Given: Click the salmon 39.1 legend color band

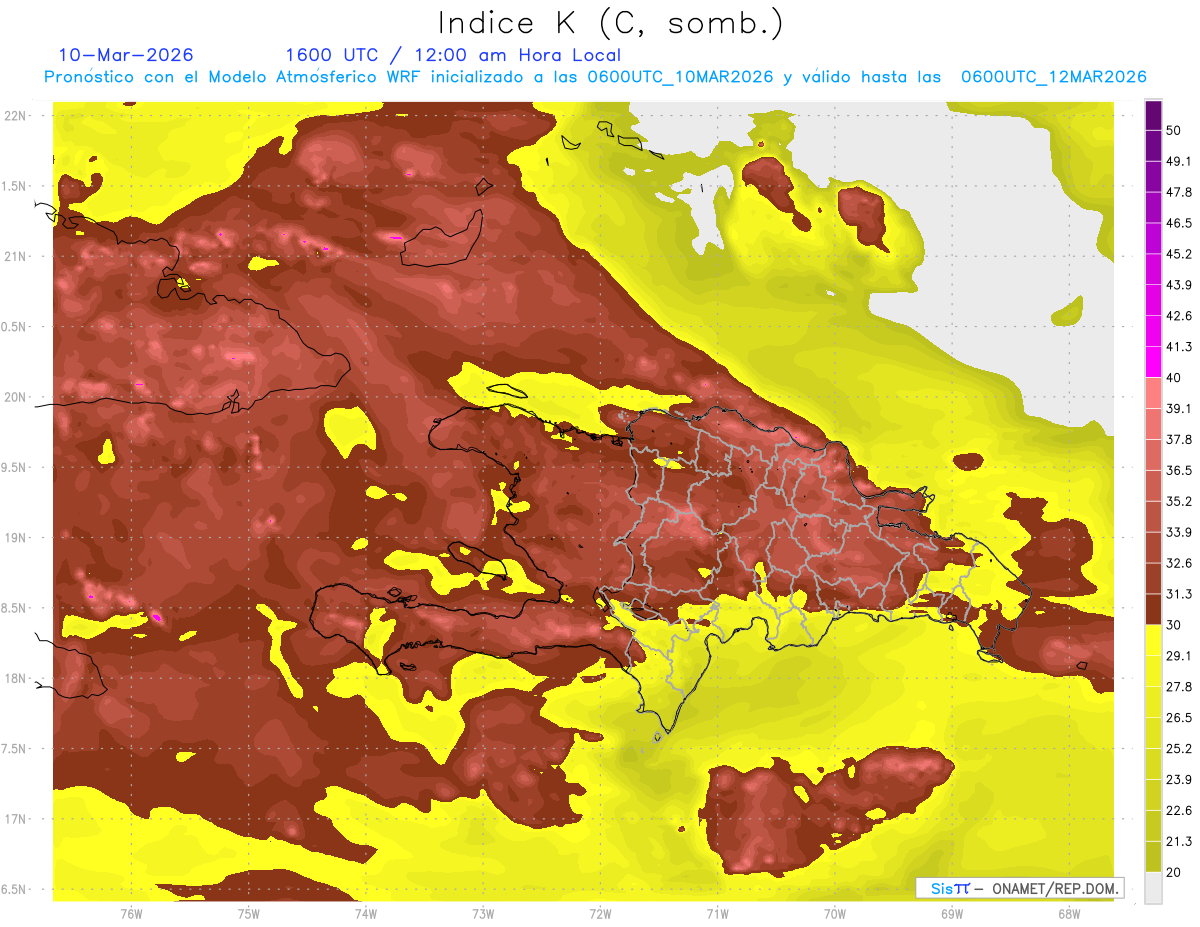Looking at the screenshot, I should [x=1153, y=393].
